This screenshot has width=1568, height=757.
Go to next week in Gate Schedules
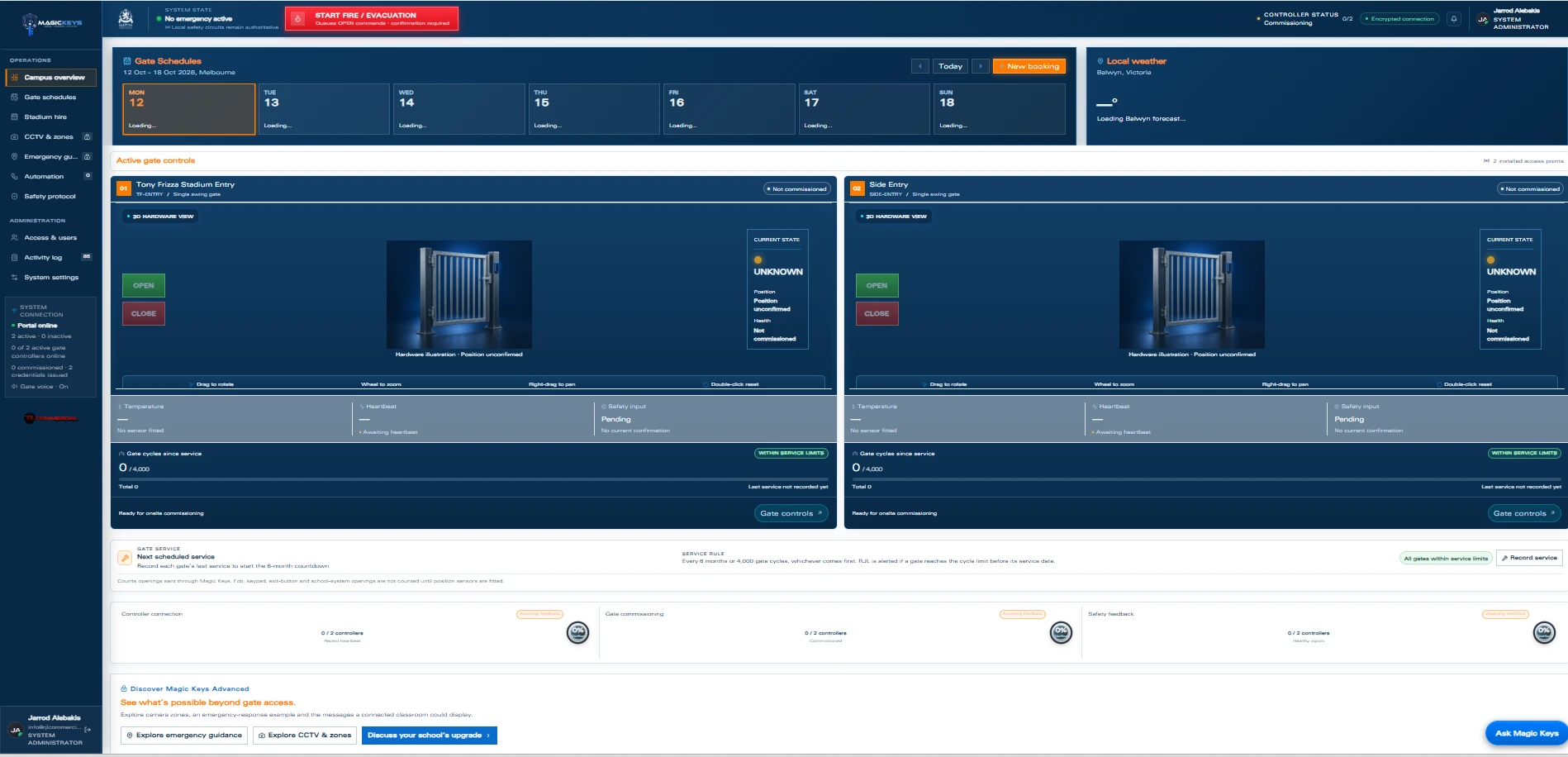pyautogui.click(x=981, y=66)
